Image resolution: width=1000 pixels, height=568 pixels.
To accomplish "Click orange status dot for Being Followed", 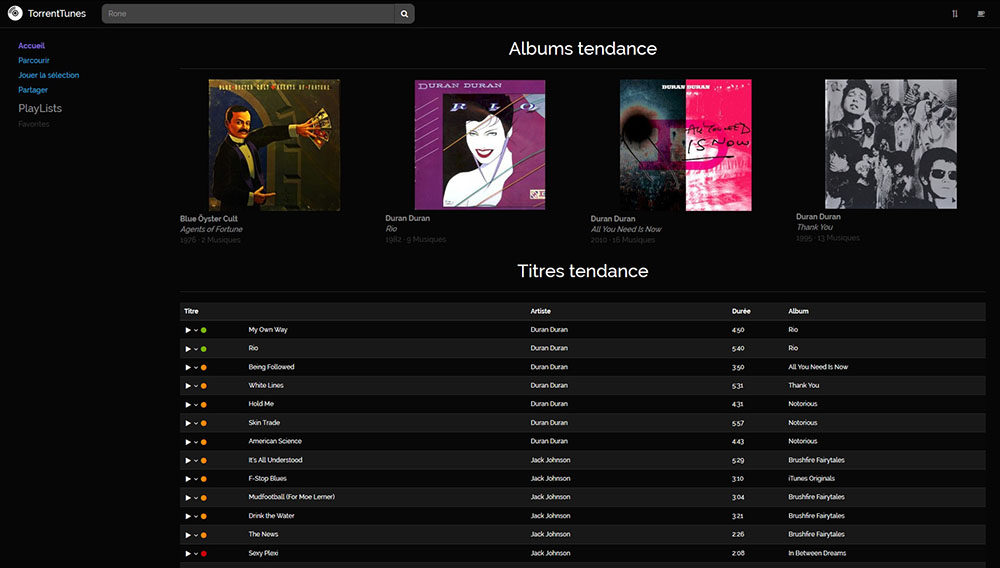I will pos(203,367).
